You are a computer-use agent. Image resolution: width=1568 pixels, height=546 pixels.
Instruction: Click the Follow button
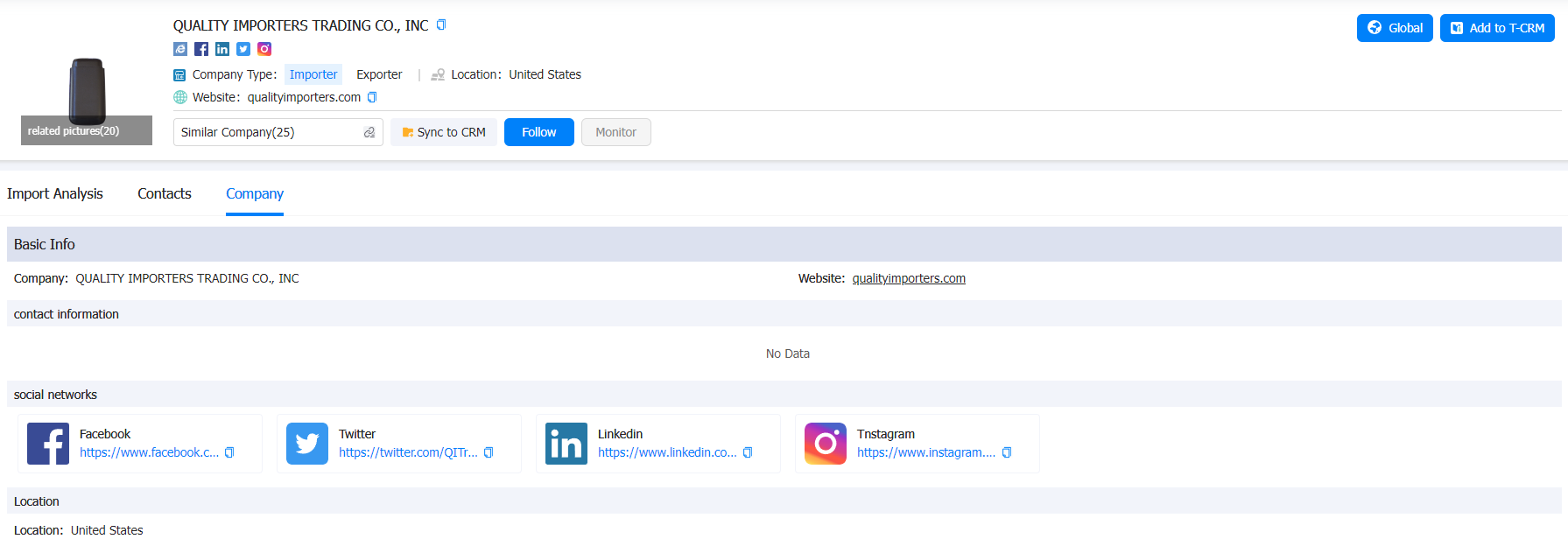(539, 132)
